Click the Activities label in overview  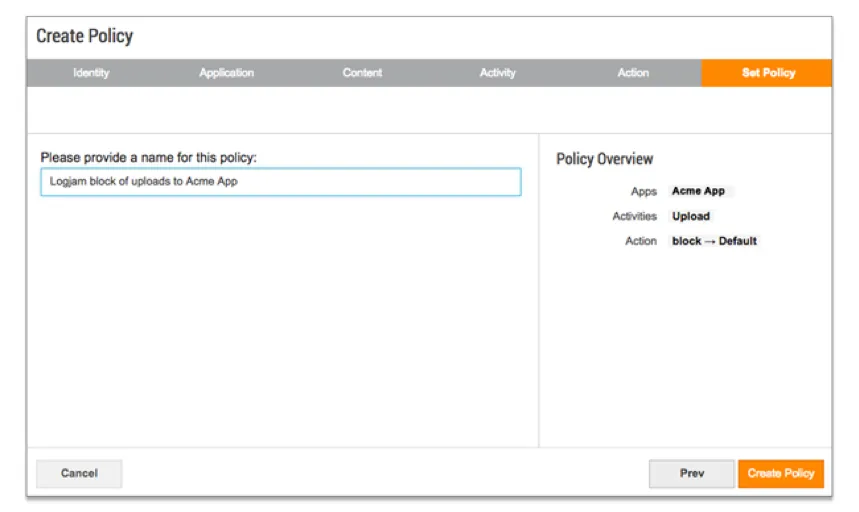pos(634,216)
